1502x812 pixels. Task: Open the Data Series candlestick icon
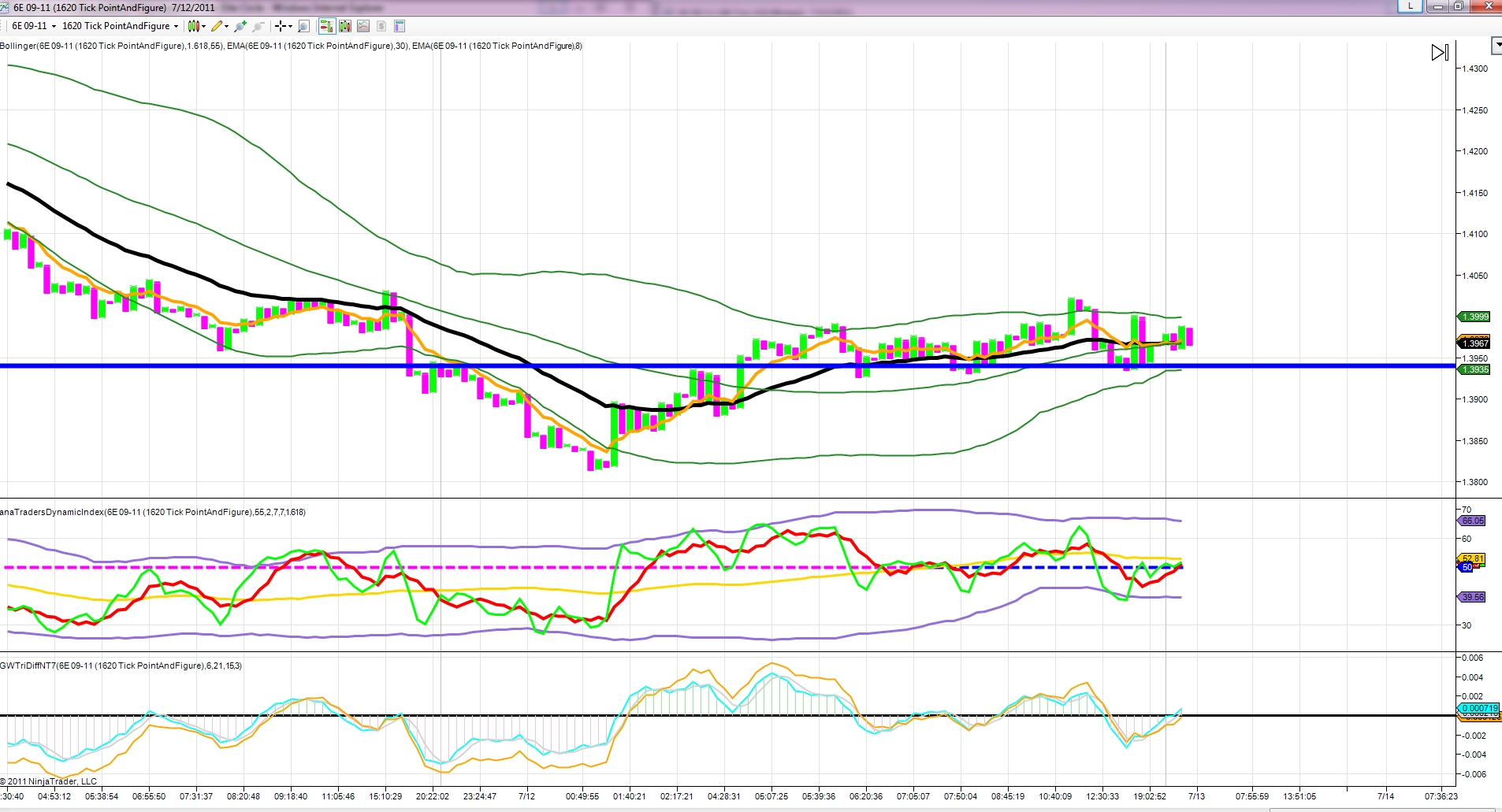coord(345,26)
